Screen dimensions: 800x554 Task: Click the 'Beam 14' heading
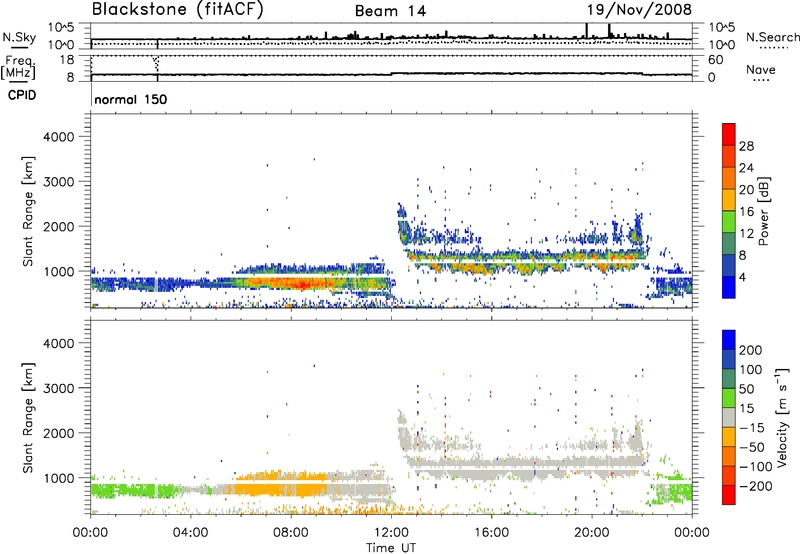[390, 11]
